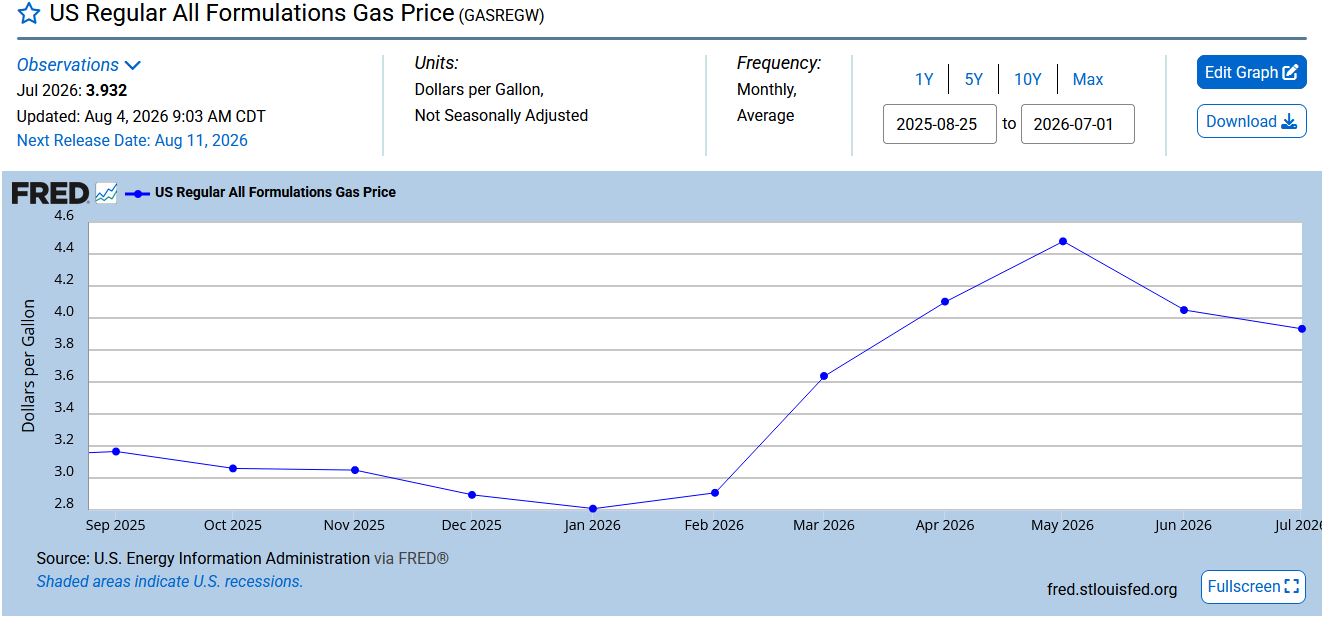Image resolution: width=1329 pixels, height=630 pixels.
Task: Click the 4.4 y-axis tick label
Action: [63, 249]
